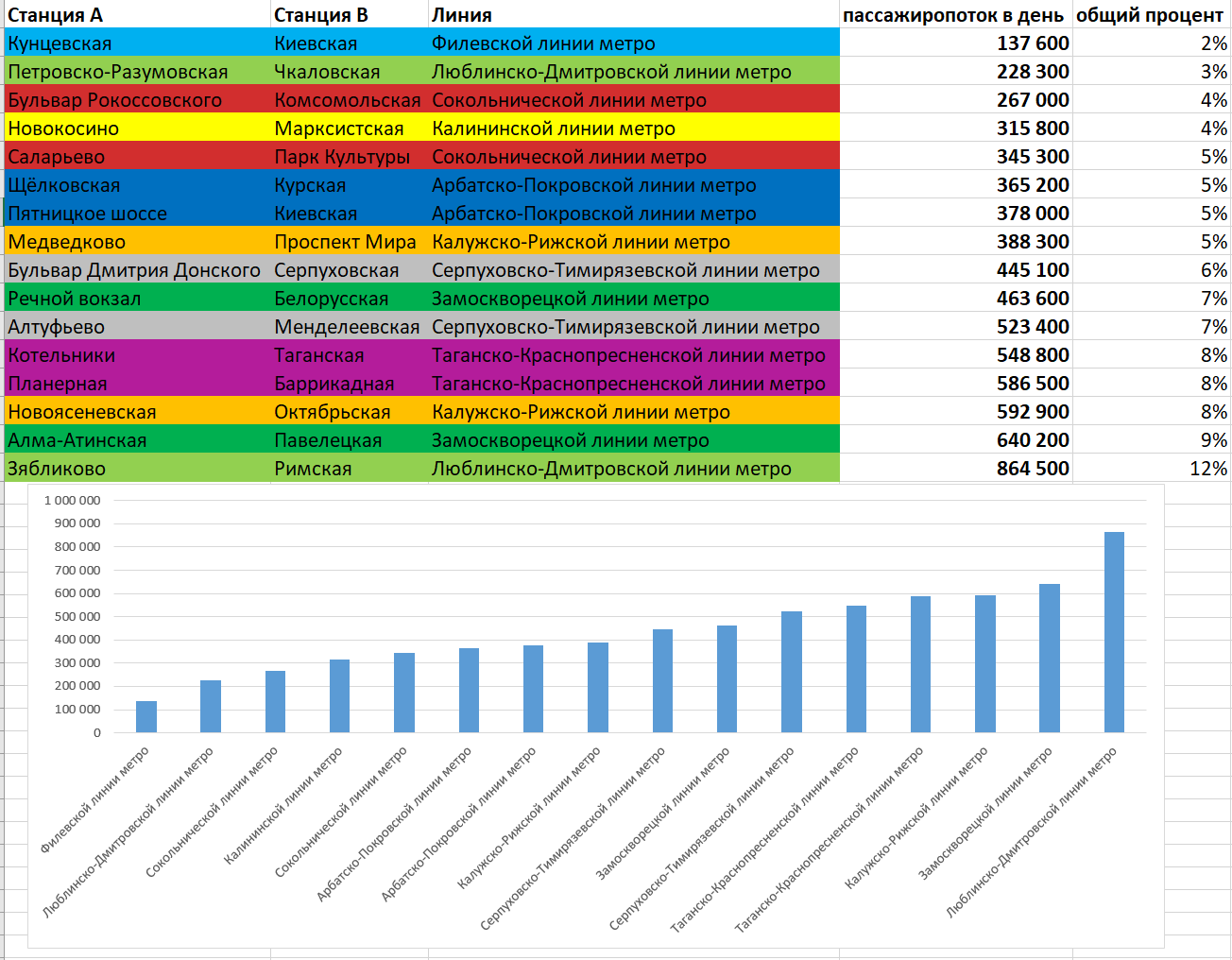Click the cell 'Бульвар Рокоссовского'

[137, 99]
